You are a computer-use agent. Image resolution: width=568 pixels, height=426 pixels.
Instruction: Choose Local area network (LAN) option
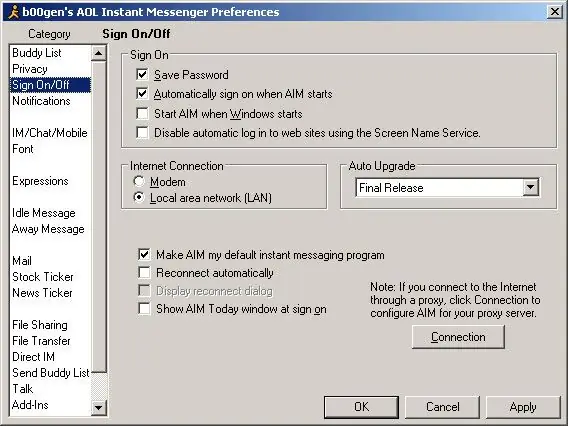pos(139,197)
